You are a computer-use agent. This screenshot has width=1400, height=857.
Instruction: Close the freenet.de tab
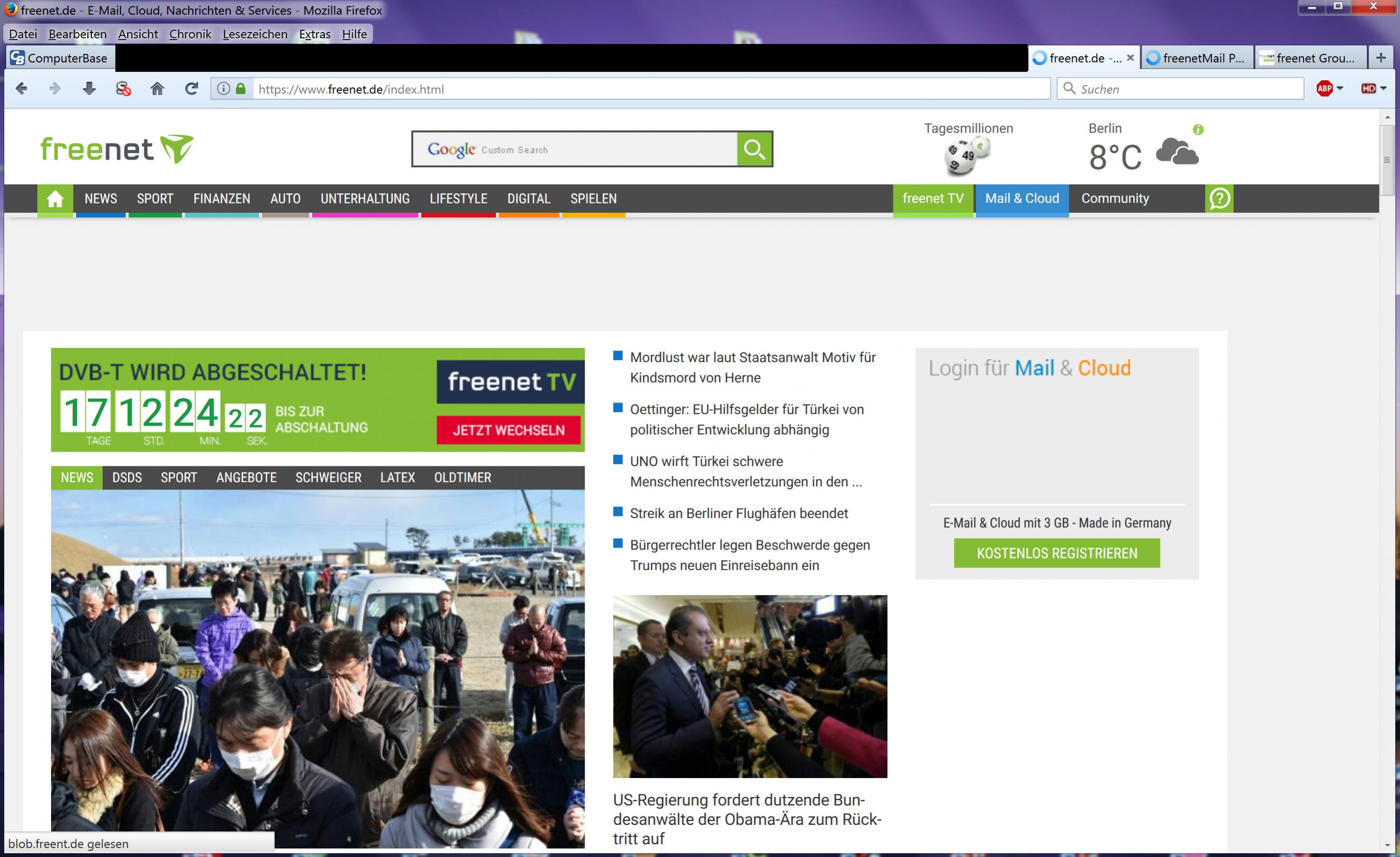pyautogui.click(x=1130, y=57)
